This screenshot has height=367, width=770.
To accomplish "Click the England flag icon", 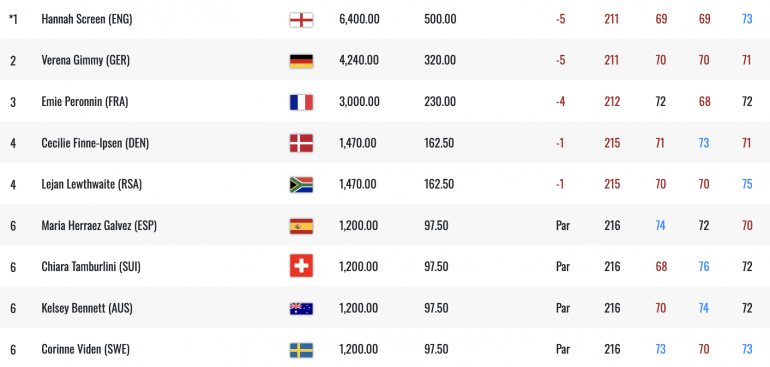I will coord(301,20).
